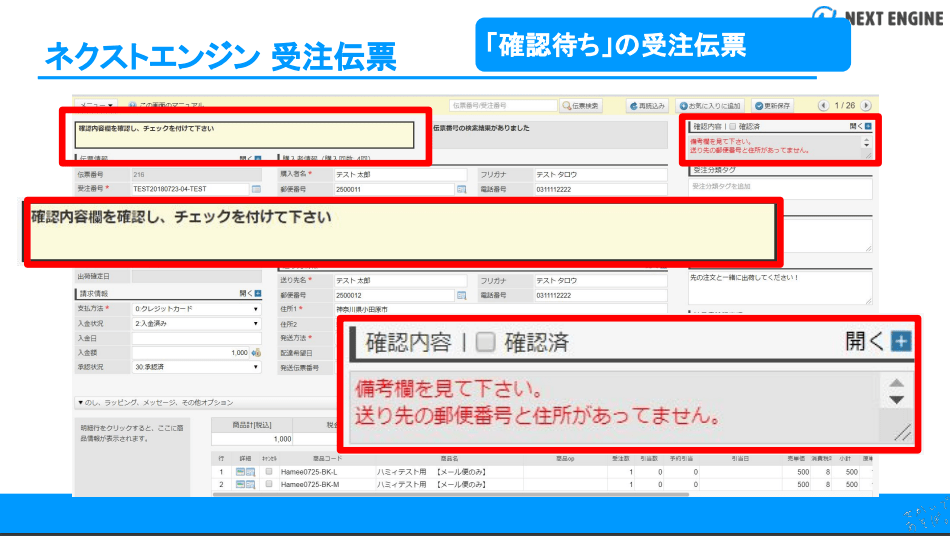Click the empty 入金日 date field
Screen dimensions: 950x536
197,338
